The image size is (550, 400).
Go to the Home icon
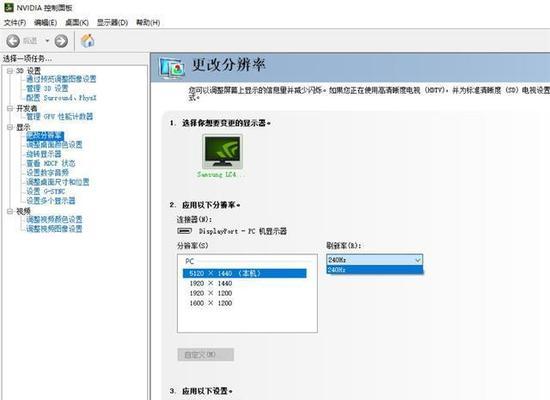[88, 41]
